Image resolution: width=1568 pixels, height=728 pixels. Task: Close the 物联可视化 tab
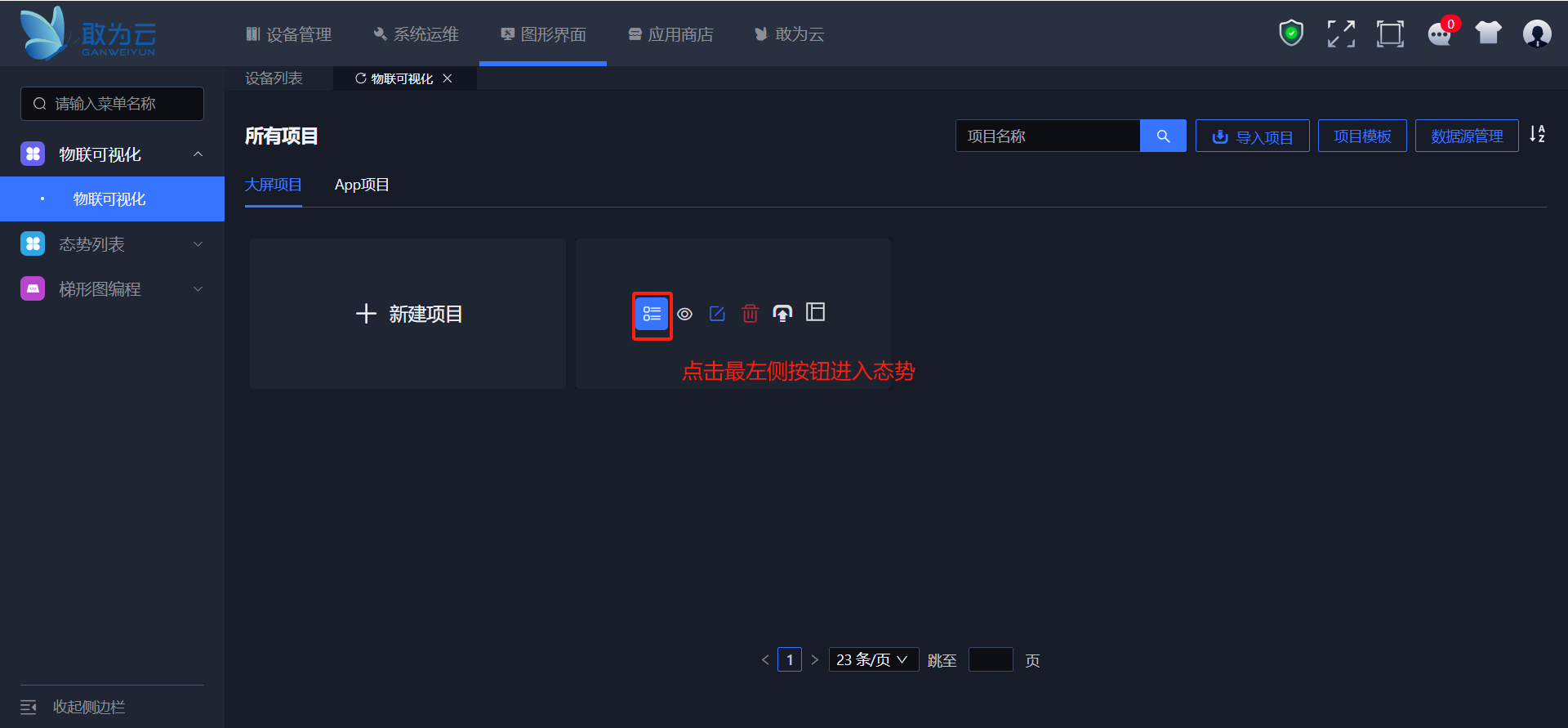pyautogui.click(x=448, y=78)
